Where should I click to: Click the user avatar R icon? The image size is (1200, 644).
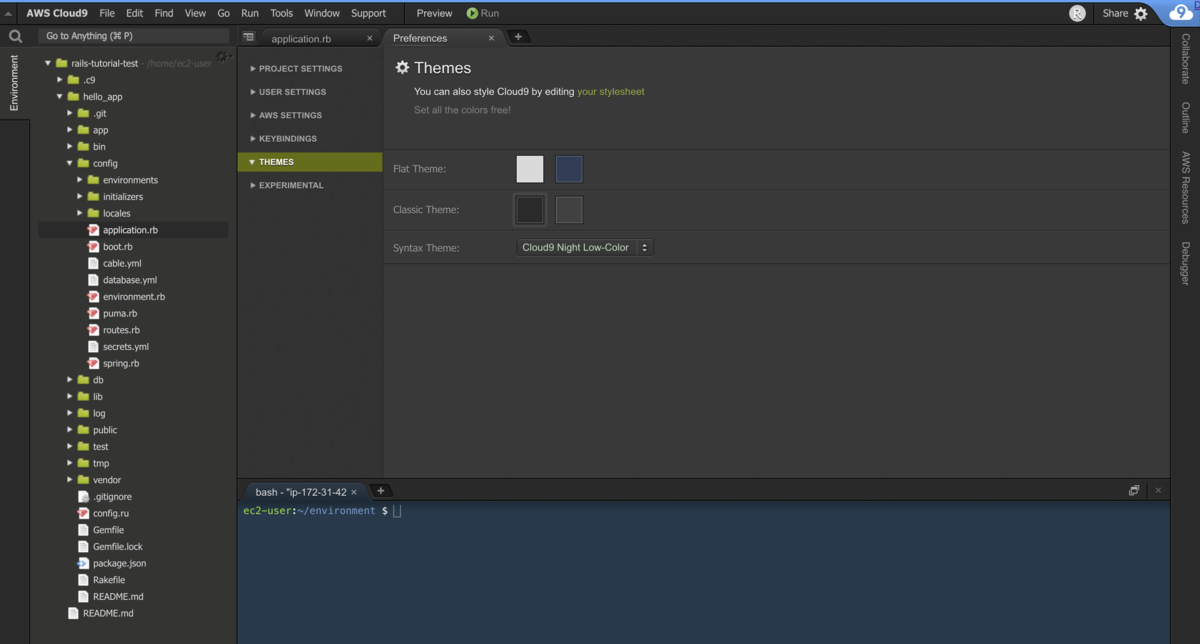coord(1077,13)
